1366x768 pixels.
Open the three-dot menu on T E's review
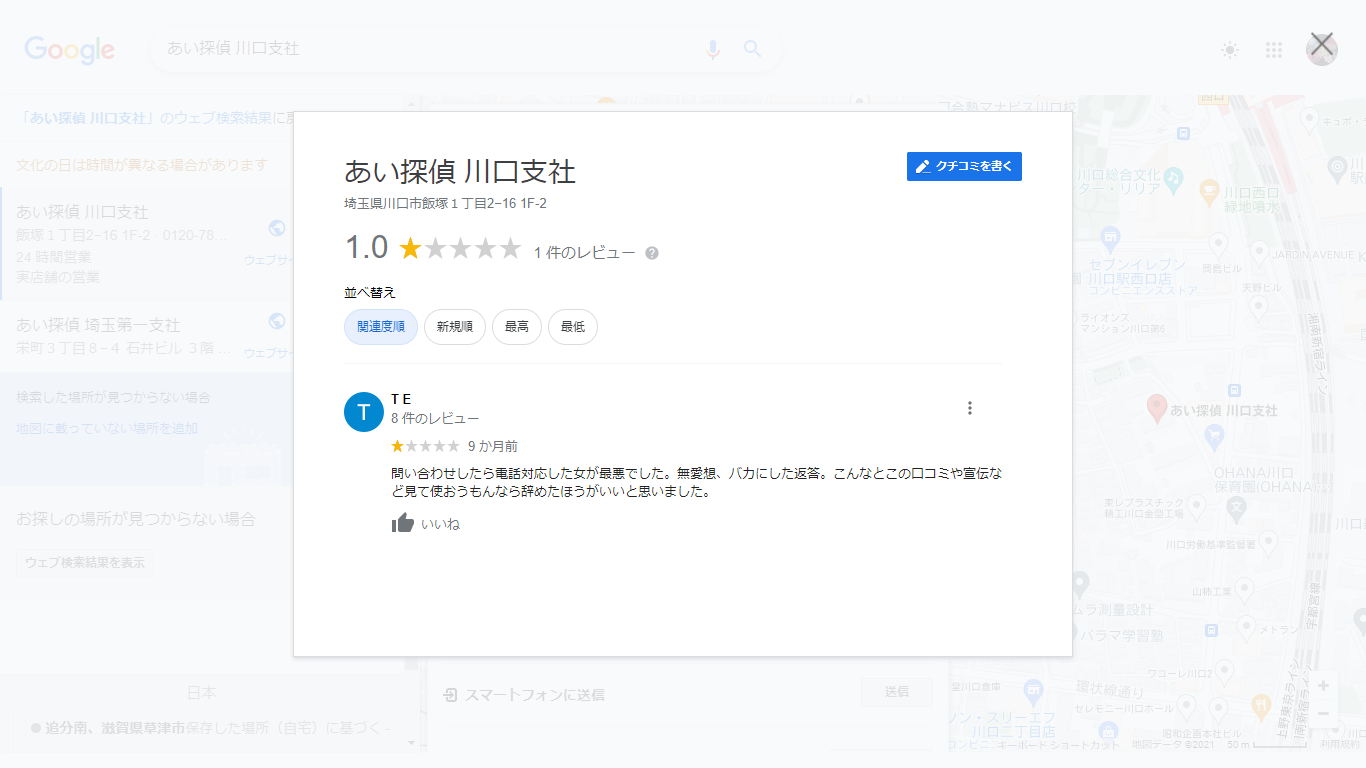[x=969, y=408]
